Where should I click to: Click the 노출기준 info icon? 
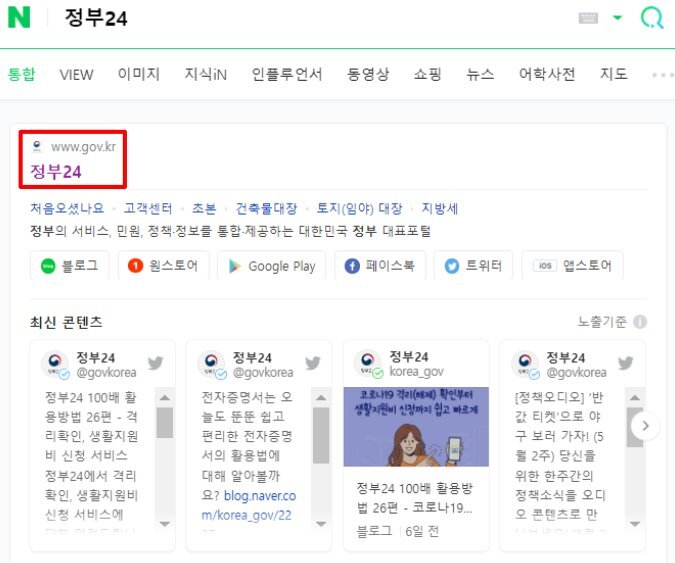click(x=640, y=322)
